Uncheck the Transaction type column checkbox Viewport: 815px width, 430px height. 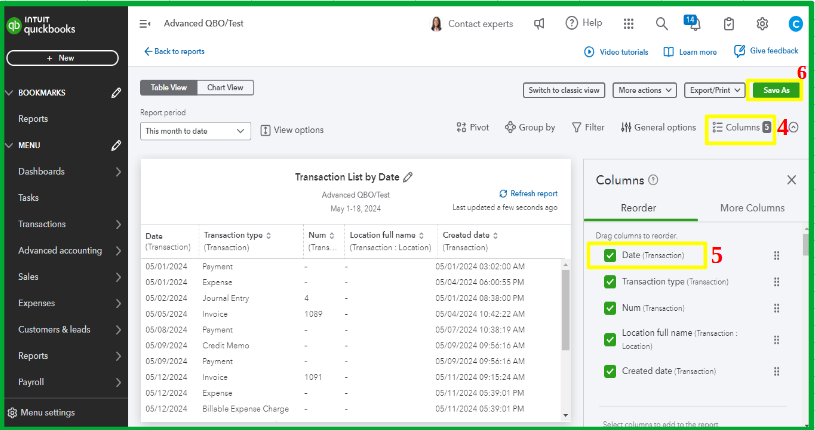[x=610, y=282]
